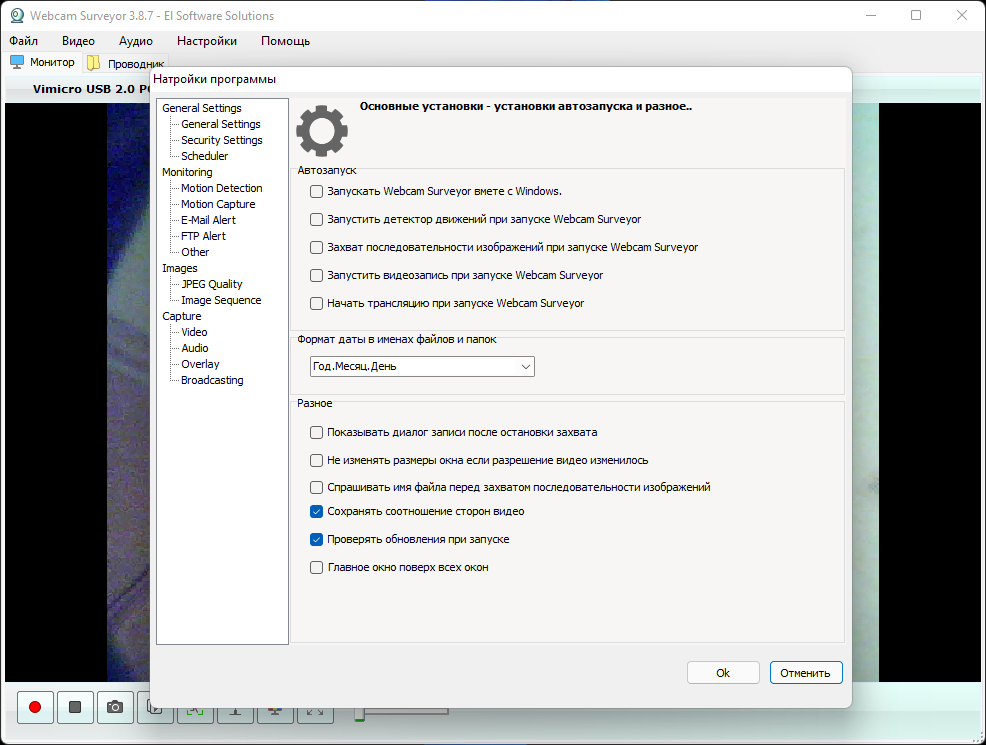Open the Настройки menu

pyautogui.click(x=206, y=41)
